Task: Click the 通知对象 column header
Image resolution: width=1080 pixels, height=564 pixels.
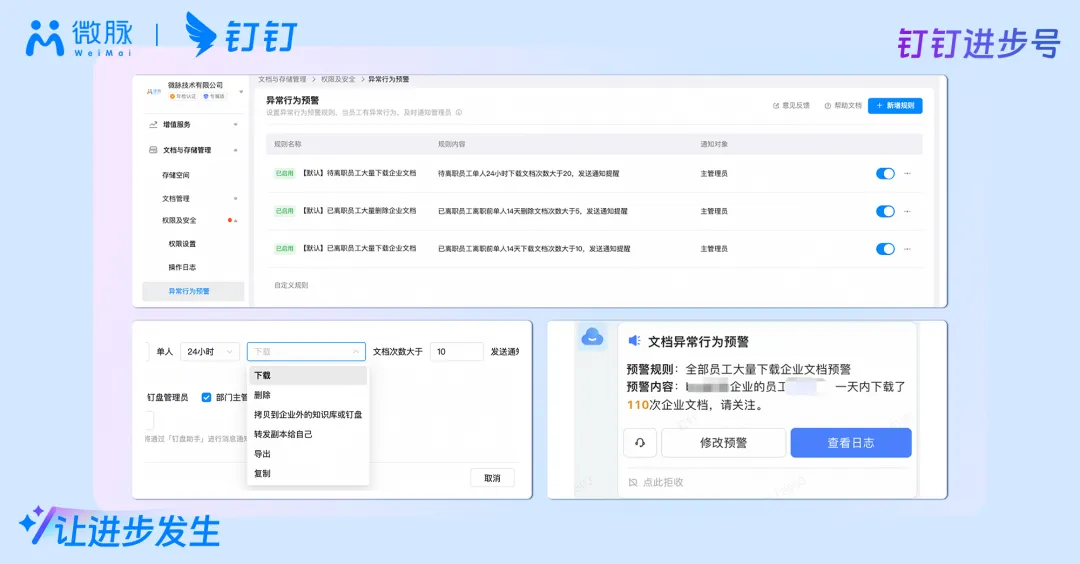Action: (x=714, y=144)
